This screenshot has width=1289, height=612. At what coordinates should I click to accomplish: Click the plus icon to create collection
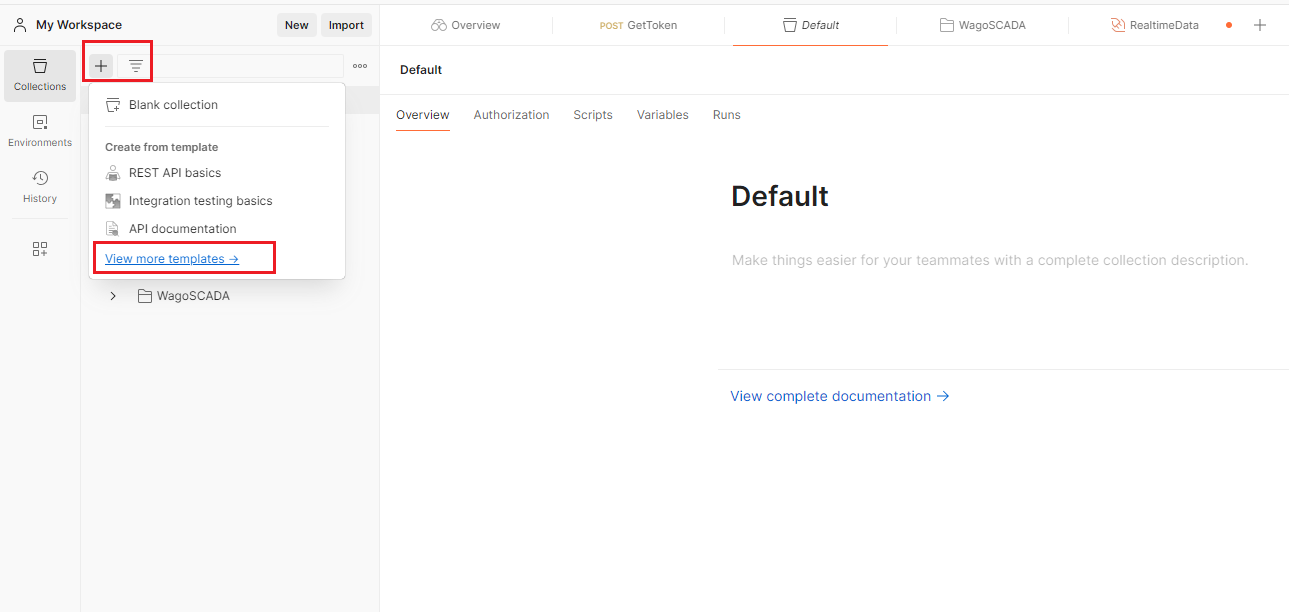click(x=101, y=66)
